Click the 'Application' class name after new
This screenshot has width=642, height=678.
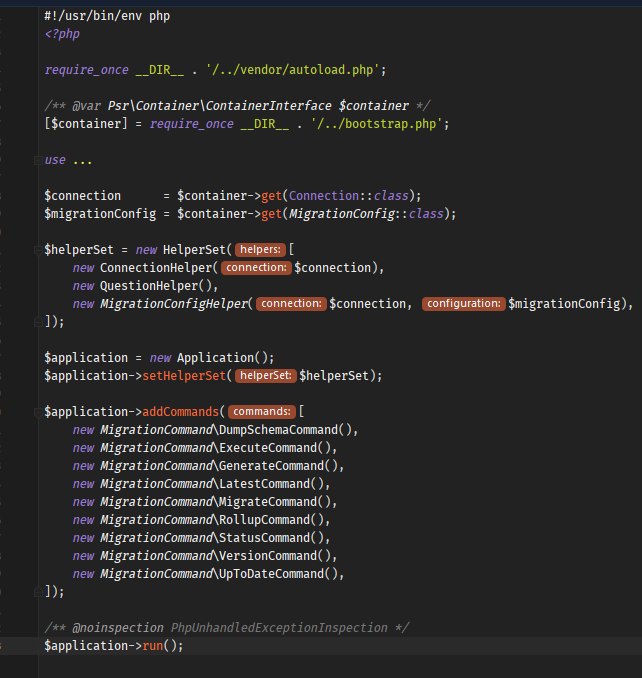[216, 358]
